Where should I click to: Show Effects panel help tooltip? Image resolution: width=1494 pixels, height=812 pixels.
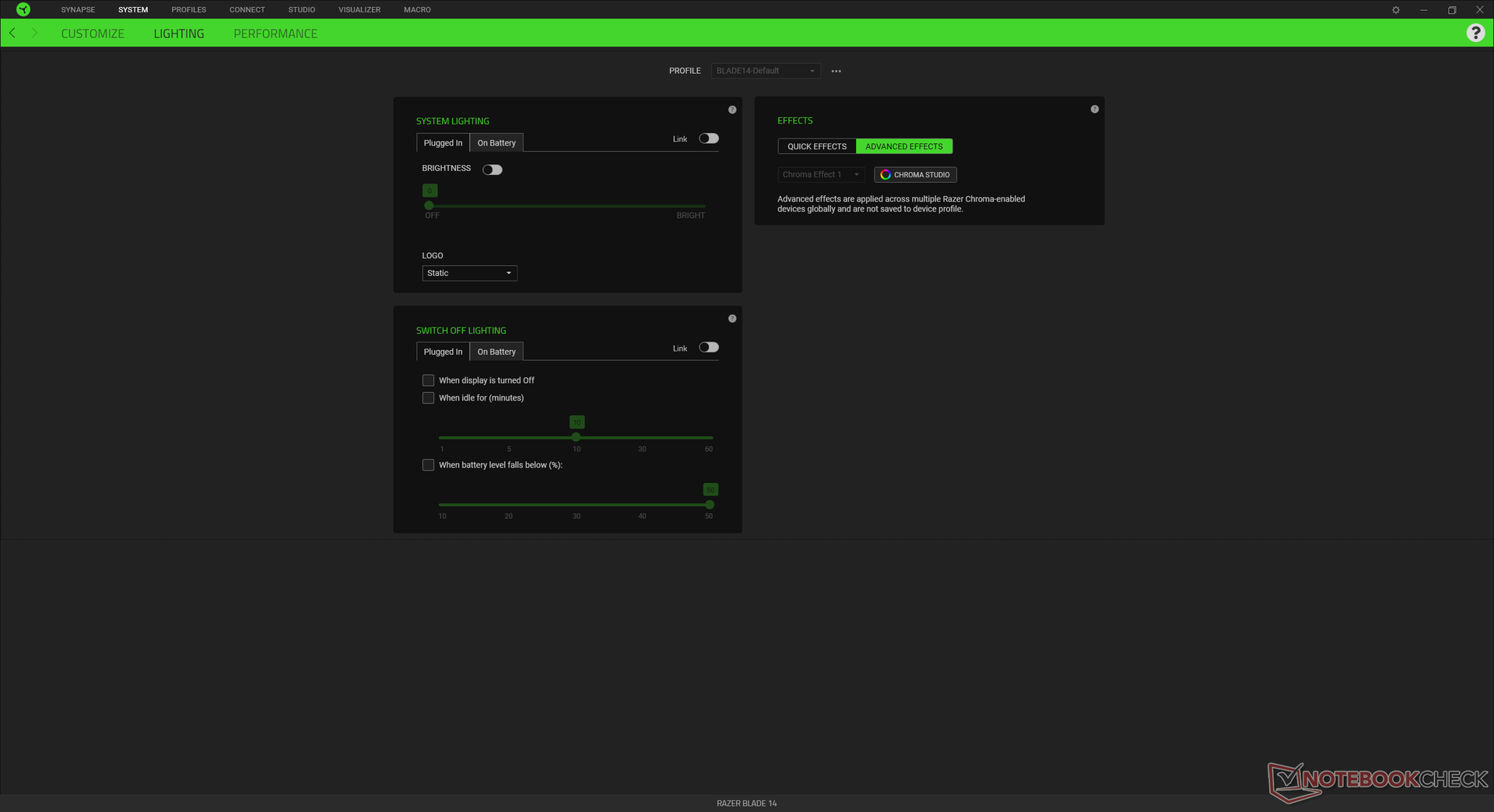click(x=1095, y=109)
